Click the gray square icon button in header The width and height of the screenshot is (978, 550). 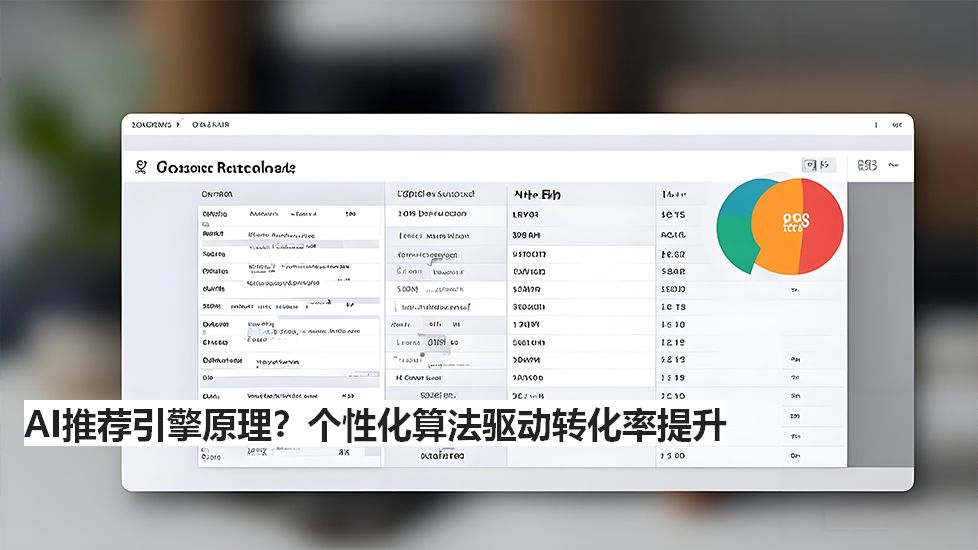pos(818,165)
